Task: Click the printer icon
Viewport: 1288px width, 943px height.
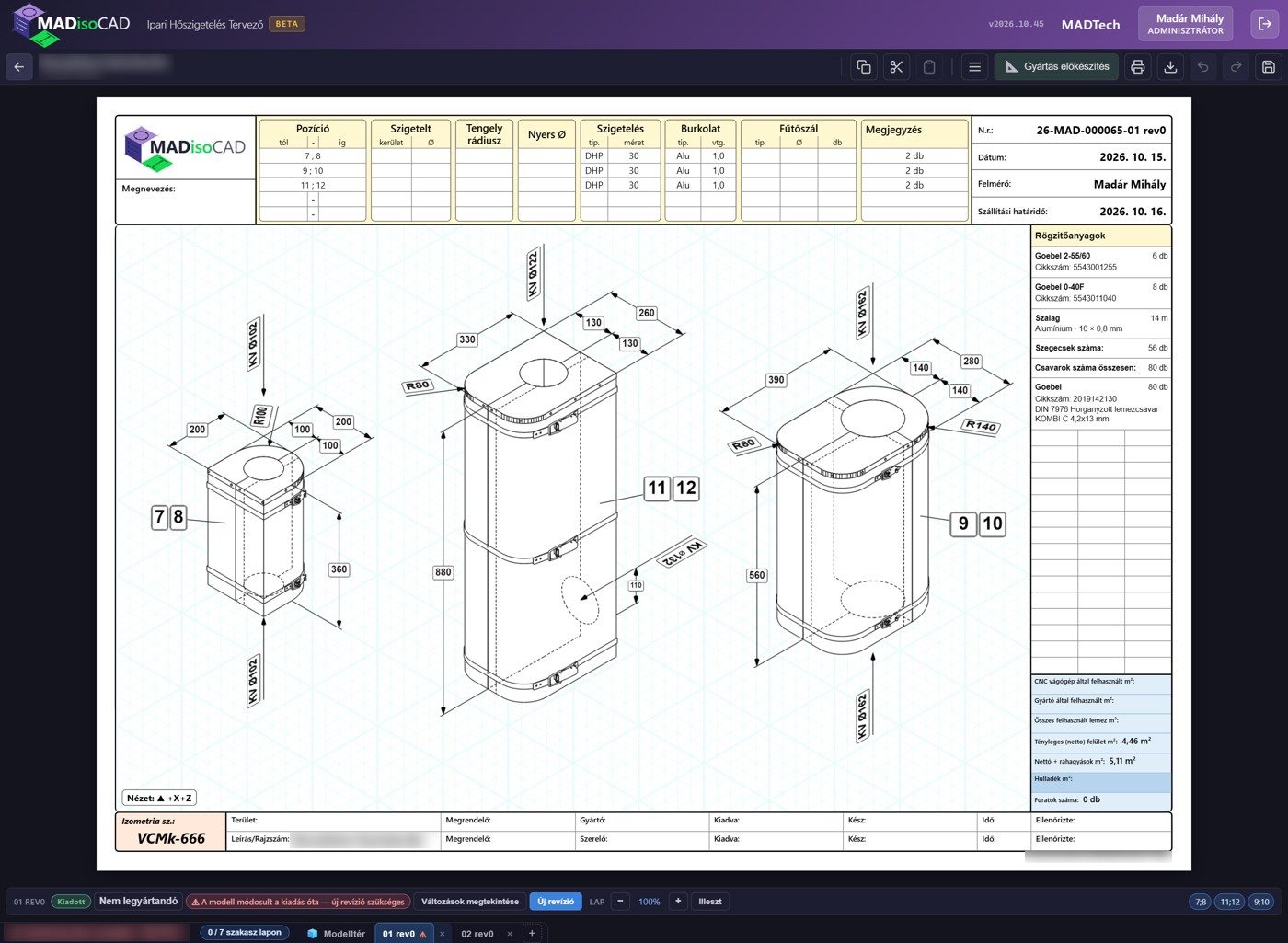Action: coord(1138,66)
